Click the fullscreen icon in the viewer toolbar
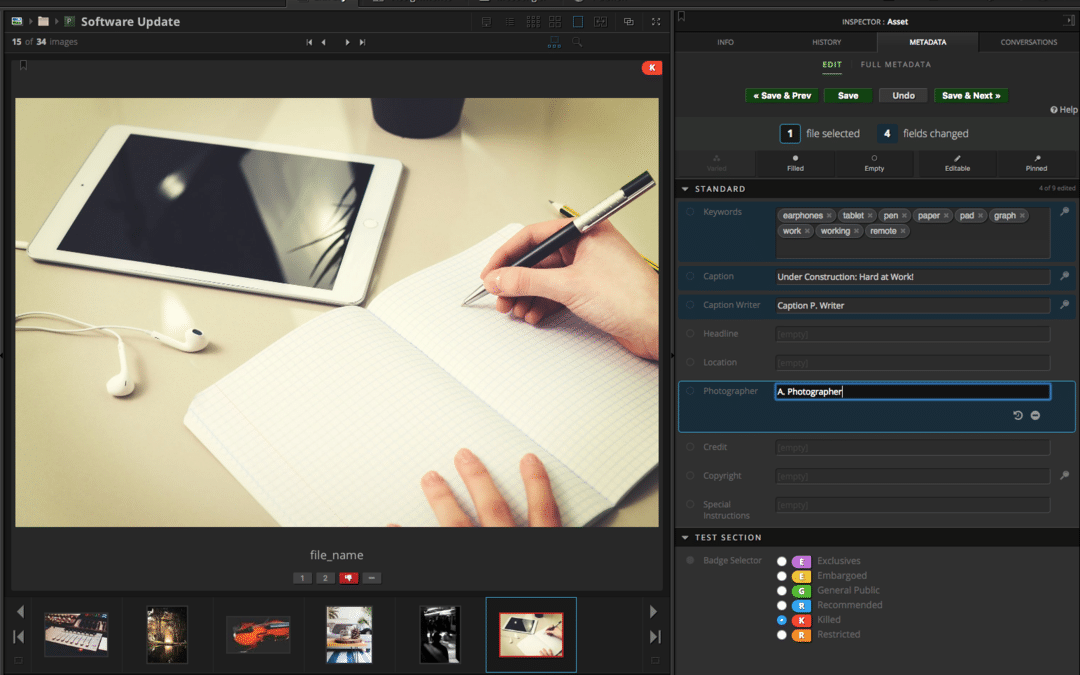1080x675 pixels. point(656,21)
